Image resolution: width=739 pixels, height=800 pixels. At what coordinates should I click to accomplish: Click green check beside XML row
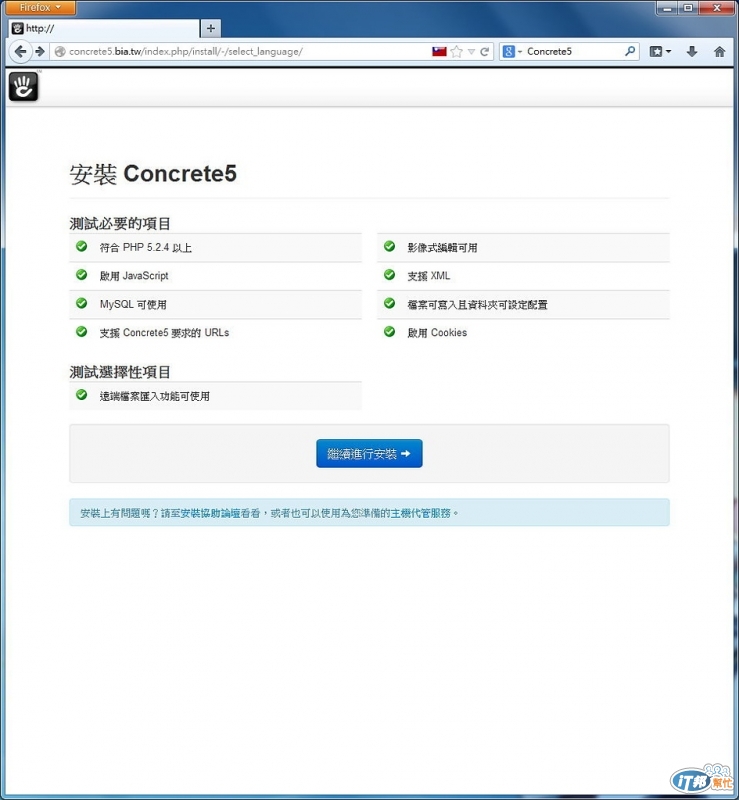click(x=389, y=275)
